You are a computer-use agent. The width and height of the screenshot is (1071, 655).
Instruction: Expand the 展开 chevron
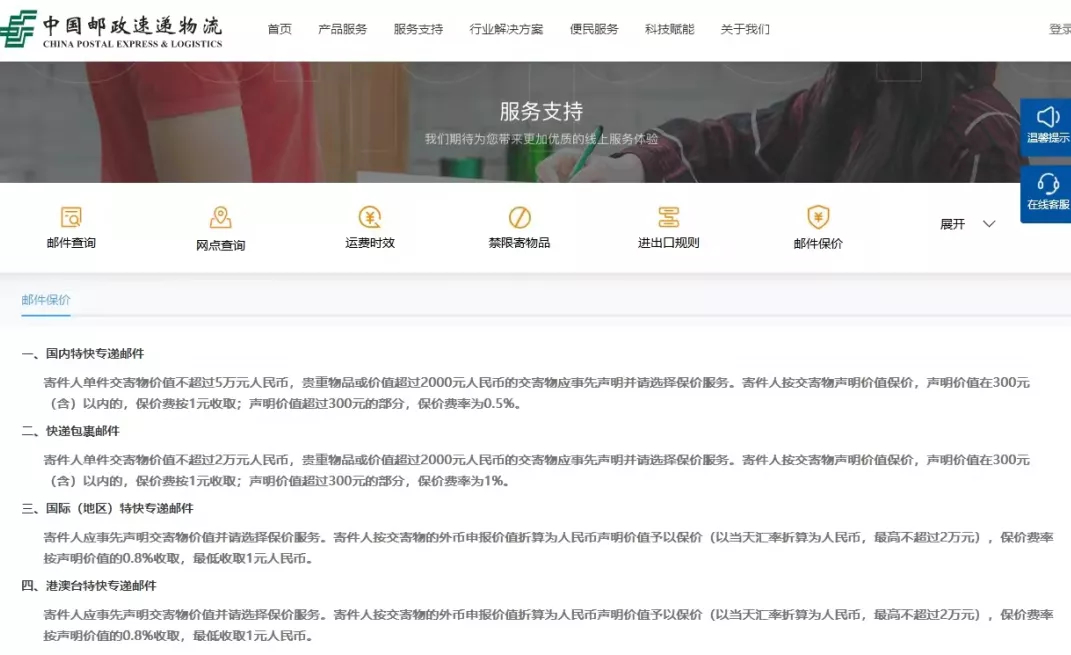(x=988, y=224)
